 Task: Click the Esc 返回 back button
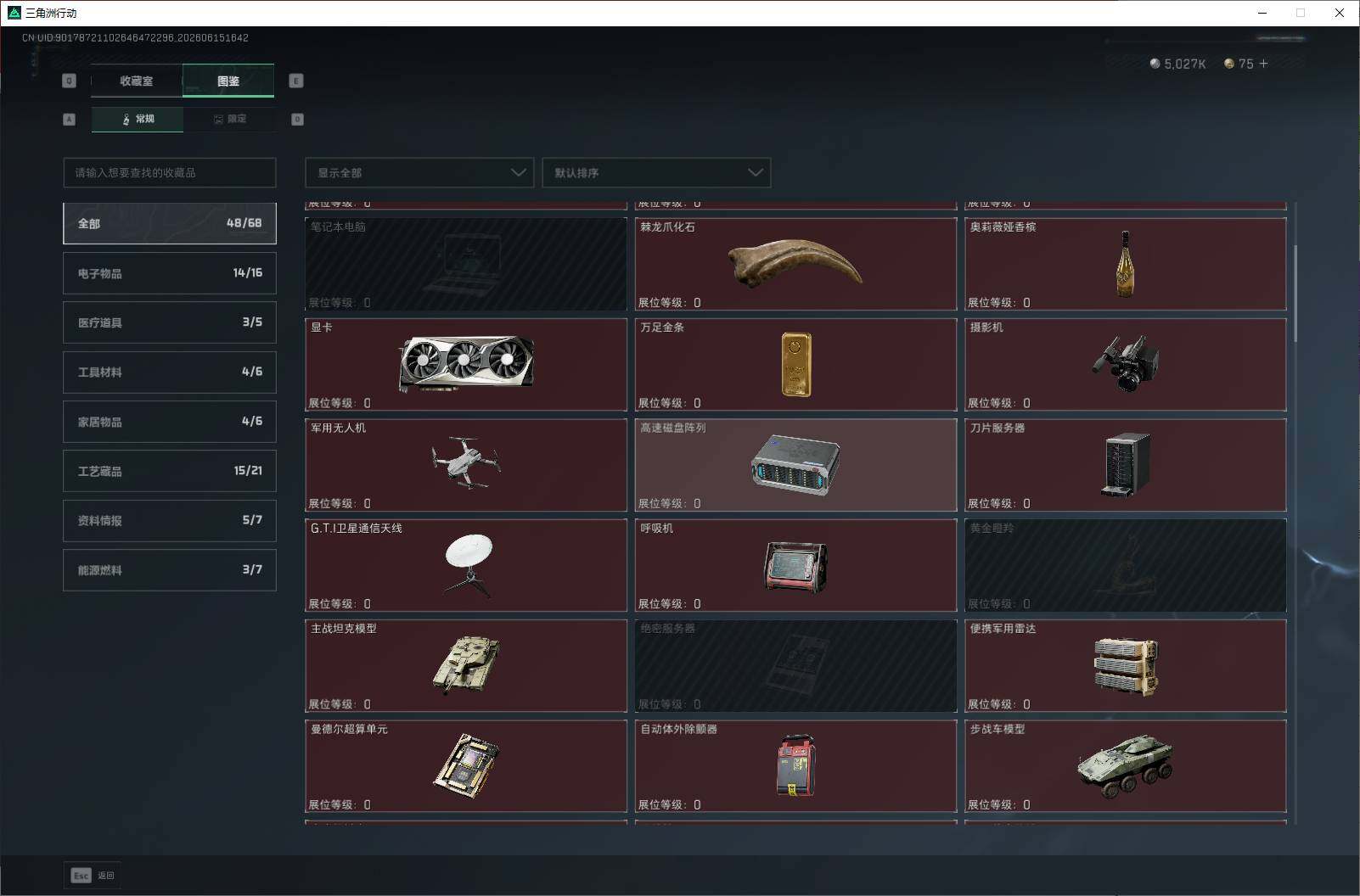[x=93, y=875]
